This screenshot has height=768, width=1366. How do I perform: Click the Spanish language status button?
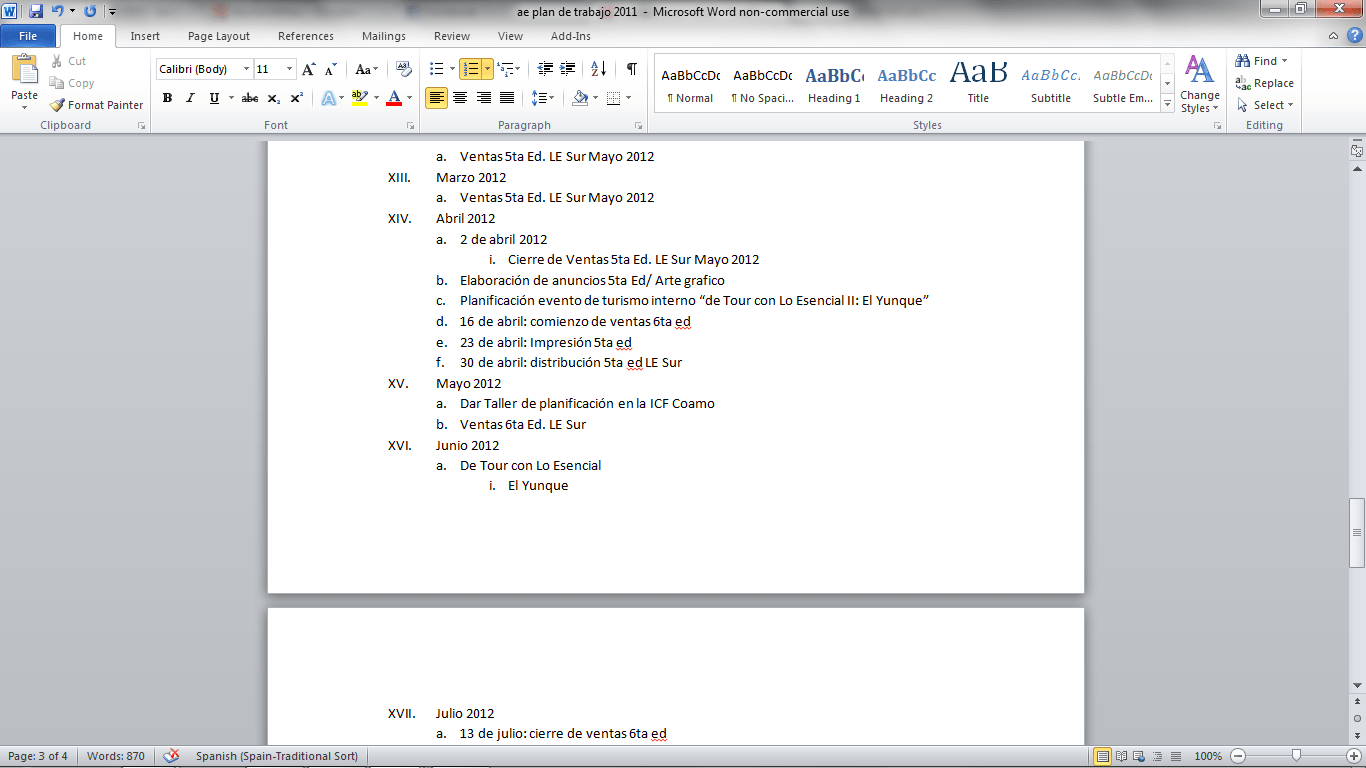point(277,756)
